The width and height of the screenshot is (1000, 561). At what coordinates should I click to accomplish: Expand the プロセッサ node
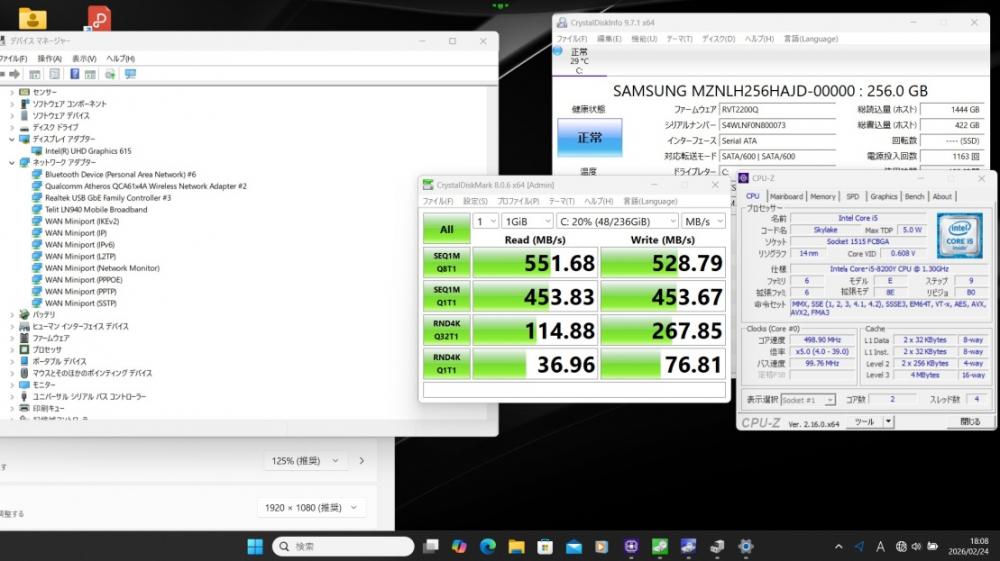tap(11, 349)
